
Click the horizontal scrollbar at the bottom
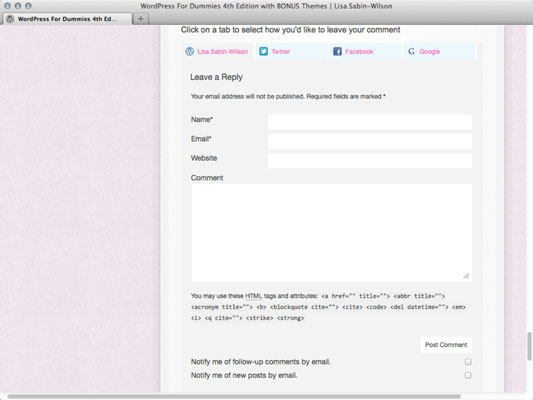point(234,396)
